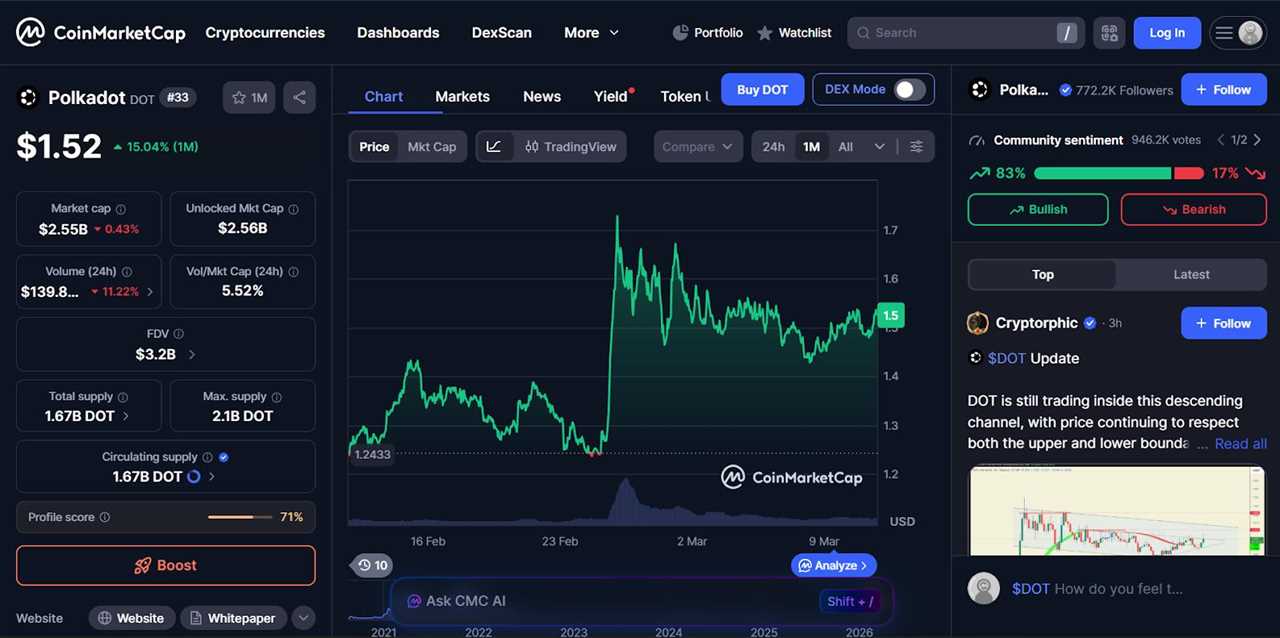The image size is (1280, 638).
Task: Switch the chart from Price to Mkt Cap
Action: (x=432, y=146)
